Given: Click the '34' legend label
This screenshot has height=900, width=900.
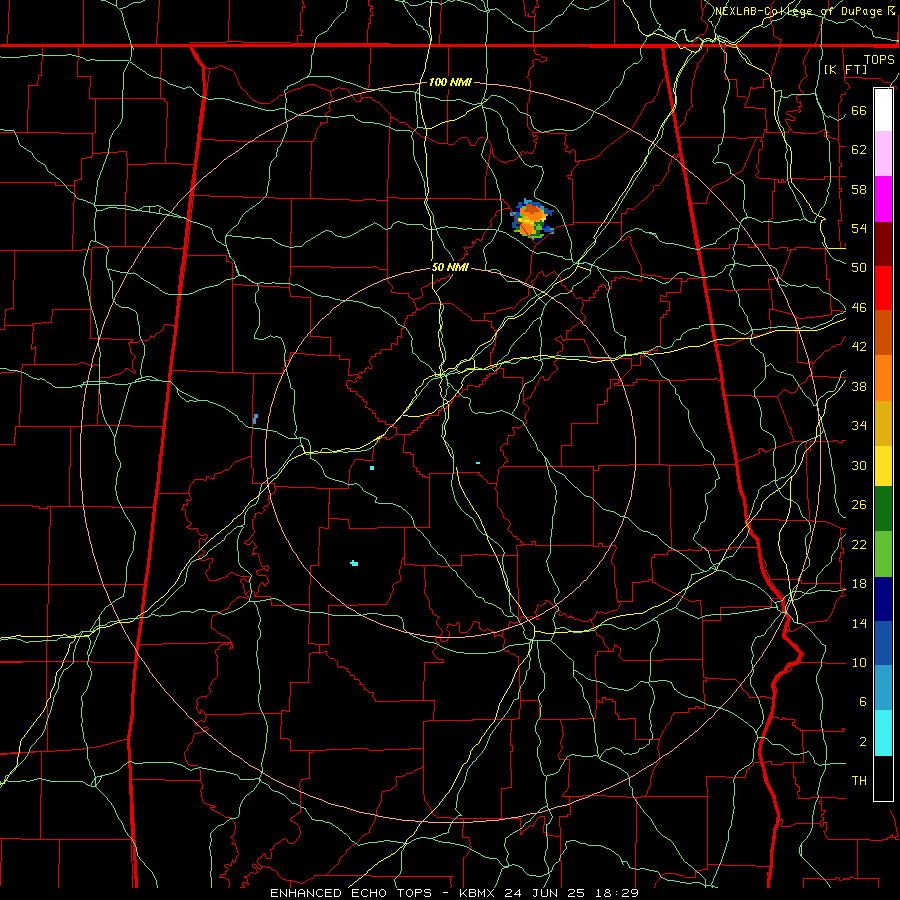Looking at the screenshot, I should 859,426.
